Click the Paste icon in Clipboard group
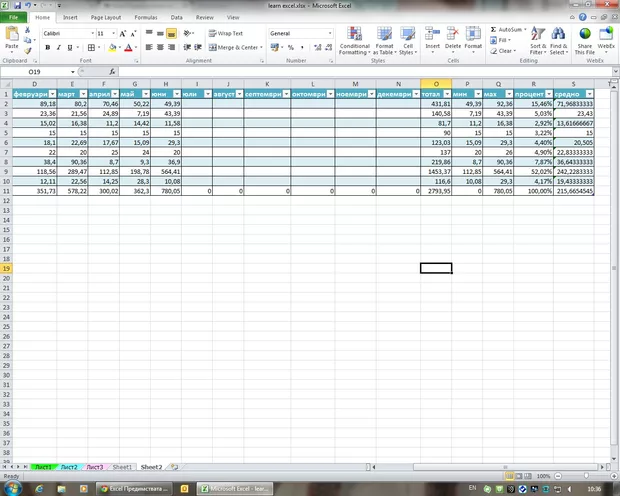Image resolution: width=620 pixels, height=496 pixels. tap(12, 38)
